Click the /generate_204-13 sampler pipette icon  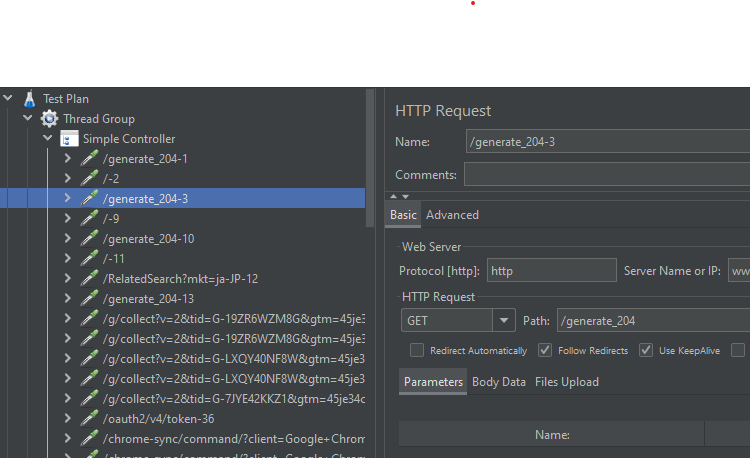pos(89,299)
